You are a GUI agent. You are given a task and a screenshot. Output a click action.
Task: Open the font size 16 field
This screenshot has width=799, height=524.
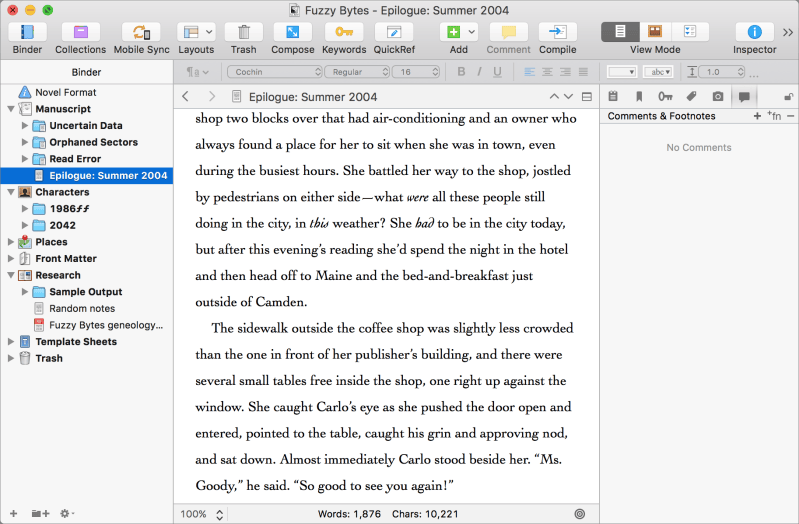click(x=416, y=72)
